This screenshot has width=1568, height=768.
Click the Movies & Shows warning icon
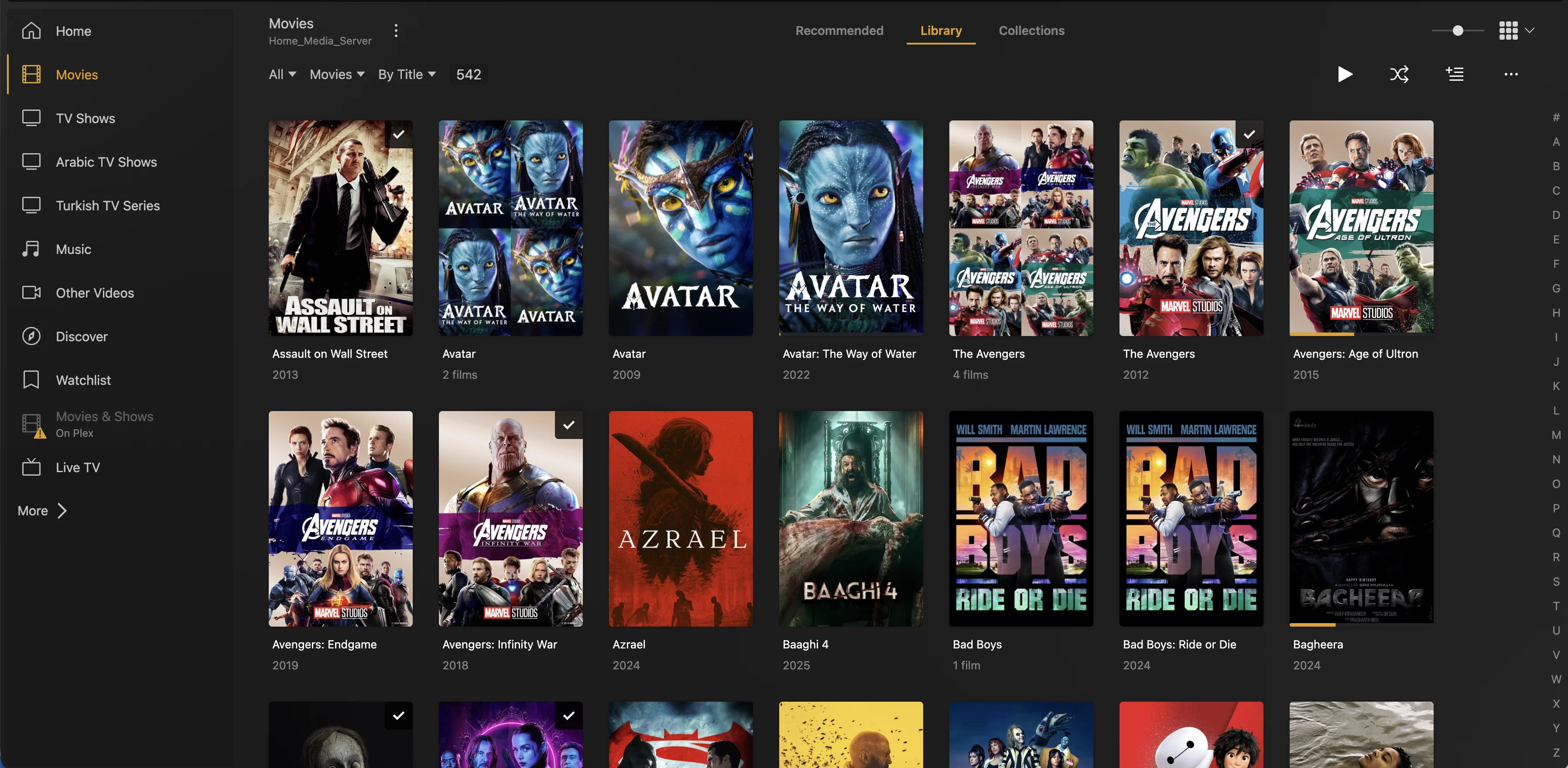(40, 433)
